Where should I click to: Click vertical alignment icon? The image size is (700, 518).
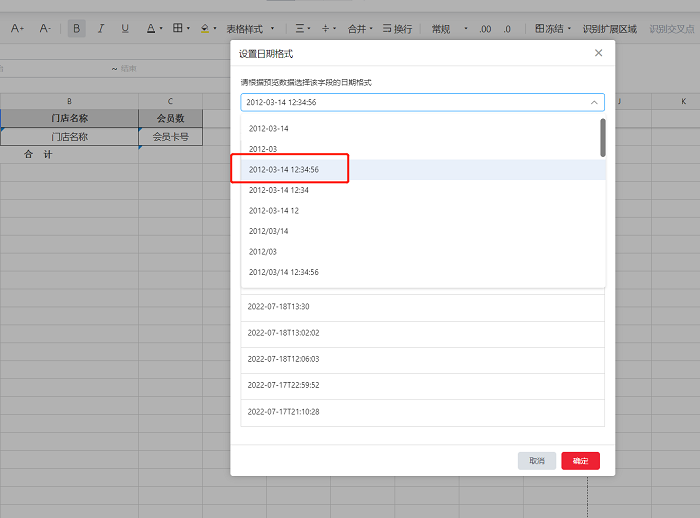point(325,29)
